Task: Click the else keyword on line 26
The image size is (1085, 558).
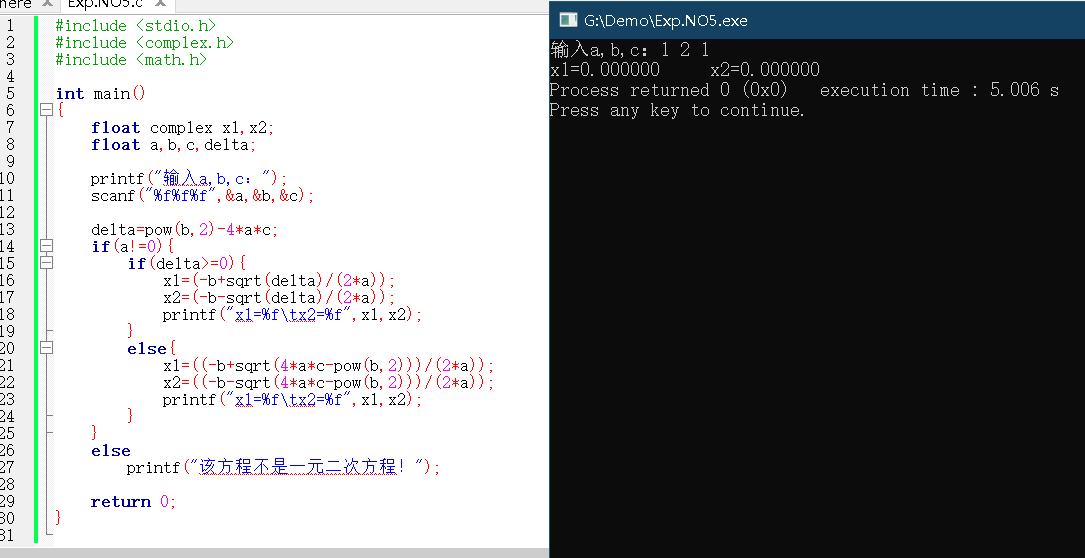Action: 111,451
